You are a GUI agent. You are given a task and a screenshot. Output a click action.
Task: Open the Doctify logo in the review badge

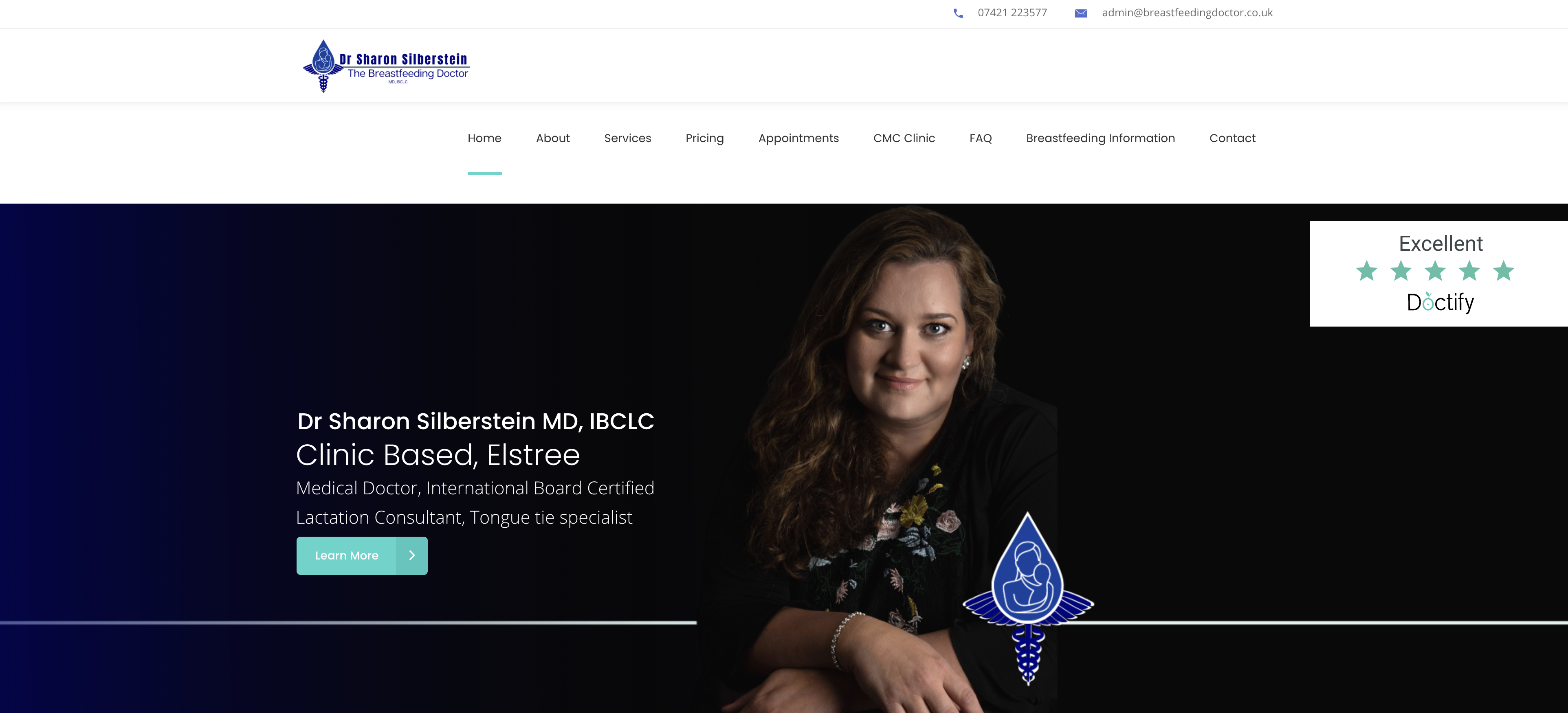click(1440, 302)
